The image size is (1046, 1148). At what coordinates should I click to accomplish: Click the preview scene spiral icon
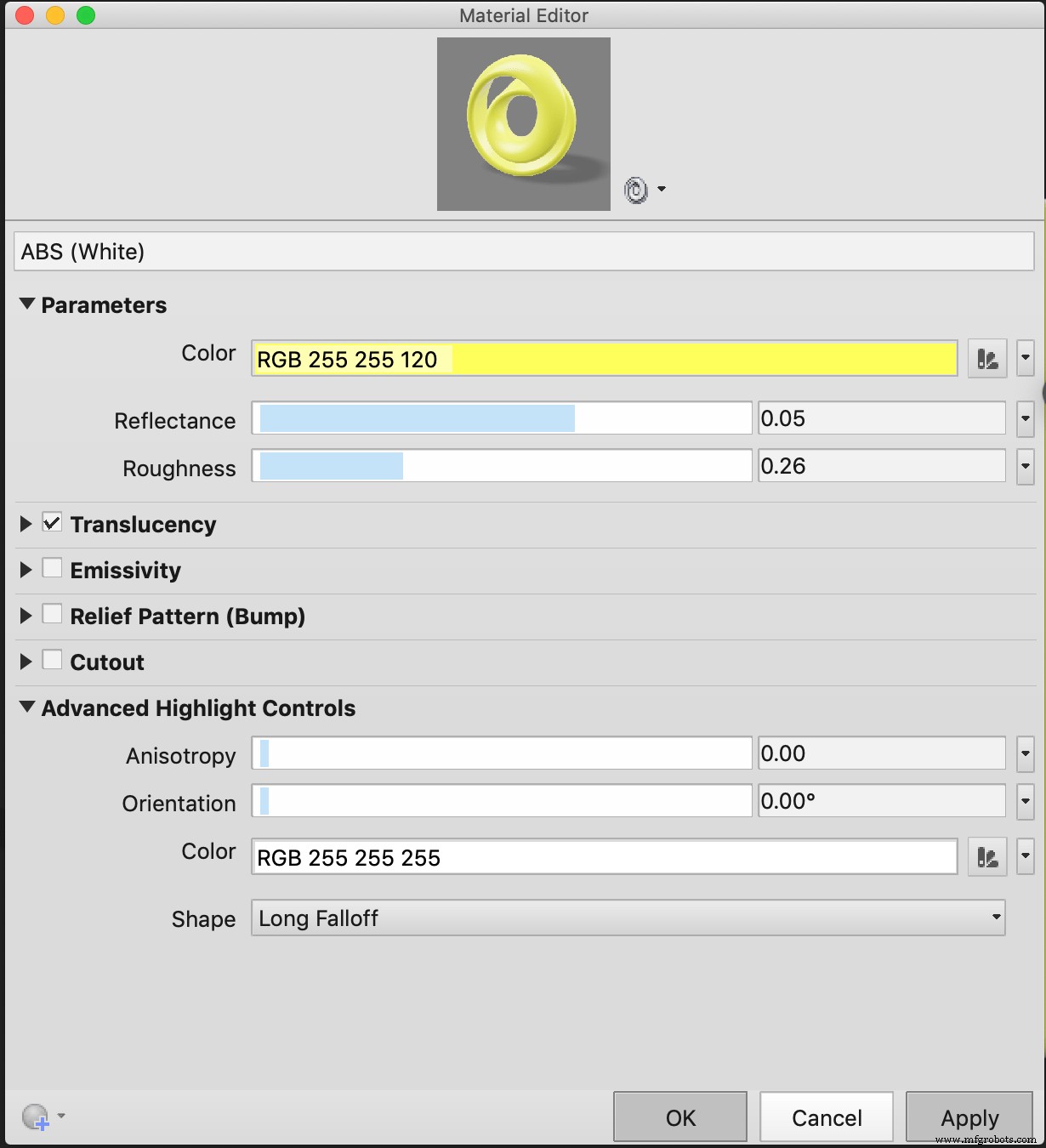tap(636, 190)
